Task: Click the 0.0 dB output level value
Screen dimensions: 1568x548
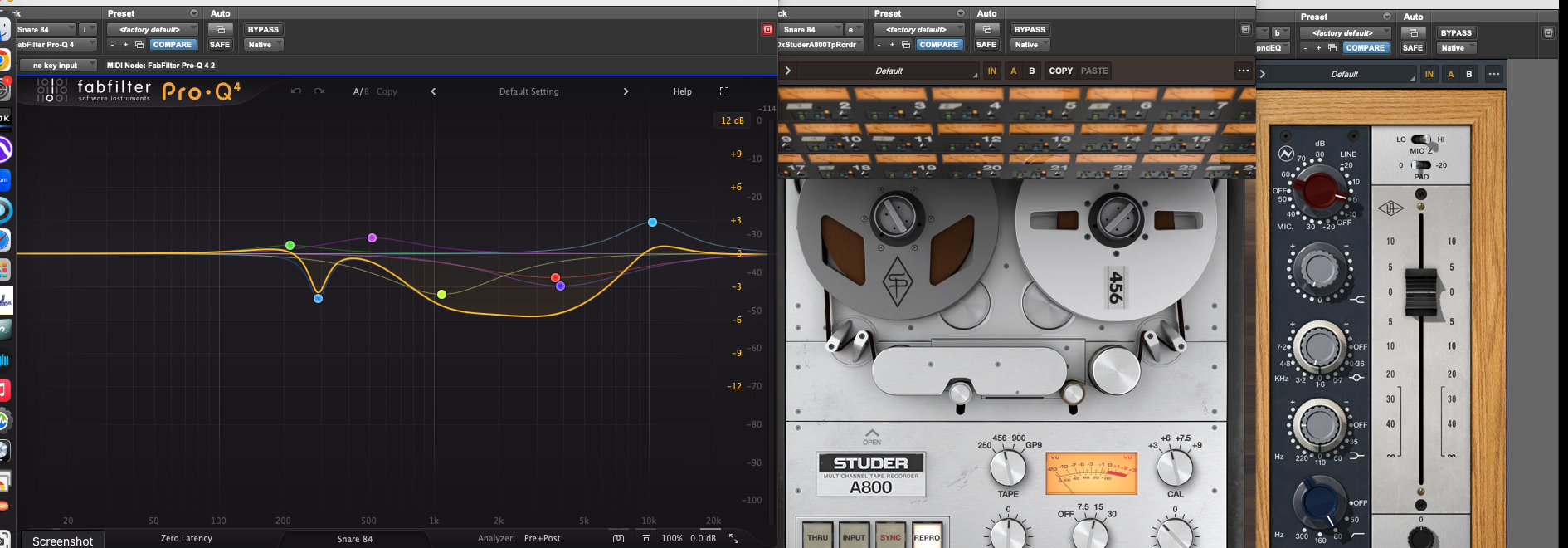Action: [703, 538]
